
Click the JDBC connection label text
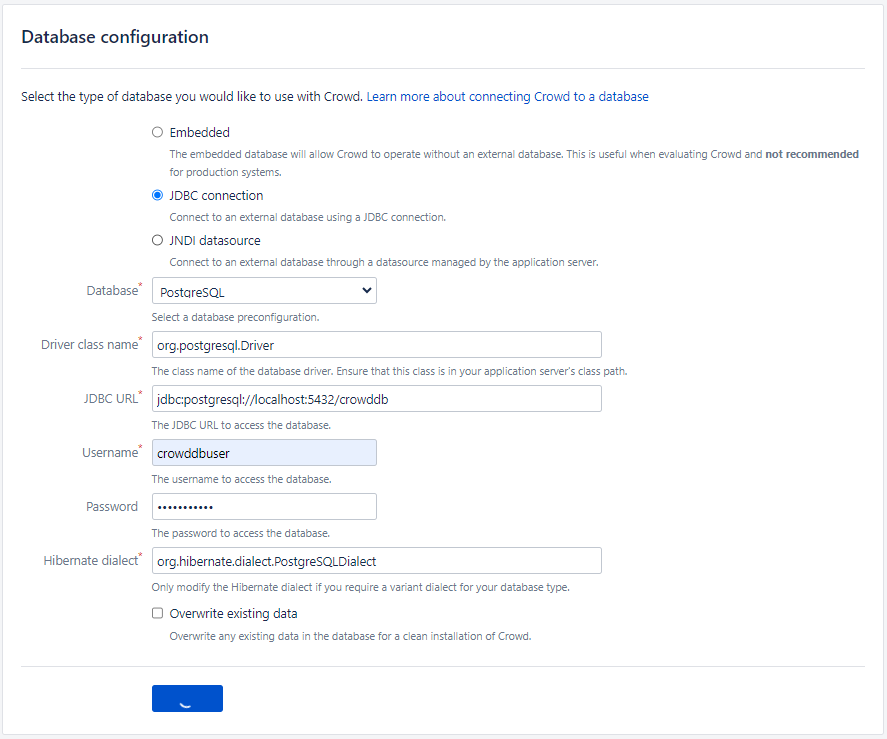click(x=216, y=196)
